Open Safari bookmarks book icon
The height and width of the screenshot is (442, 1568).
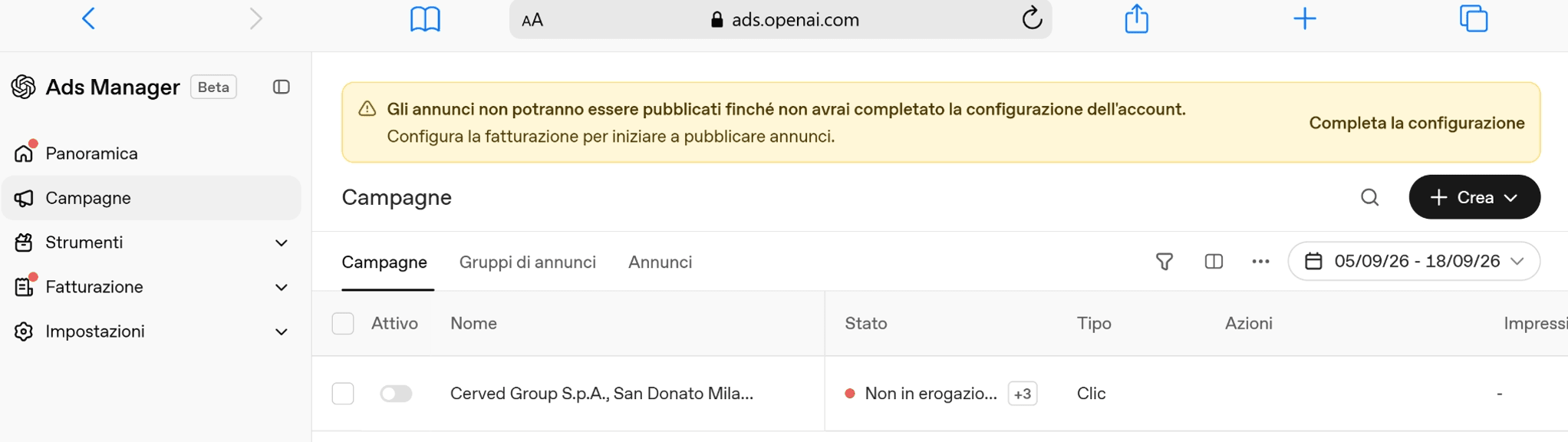pyautogui.click(x=425, y=18)
